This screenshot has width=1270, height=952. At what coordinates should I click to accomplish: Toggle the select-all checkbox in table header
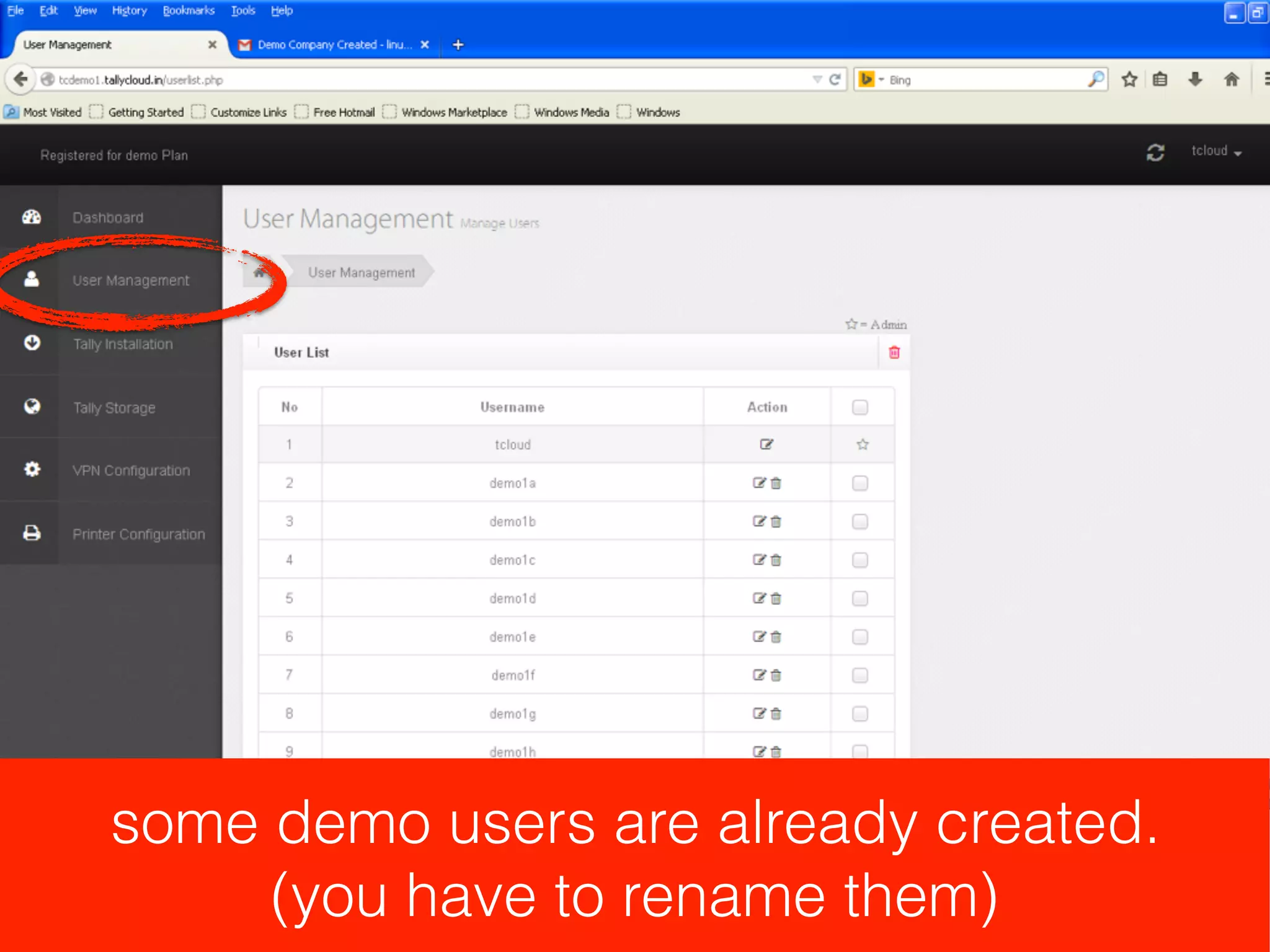pos(860,407)
